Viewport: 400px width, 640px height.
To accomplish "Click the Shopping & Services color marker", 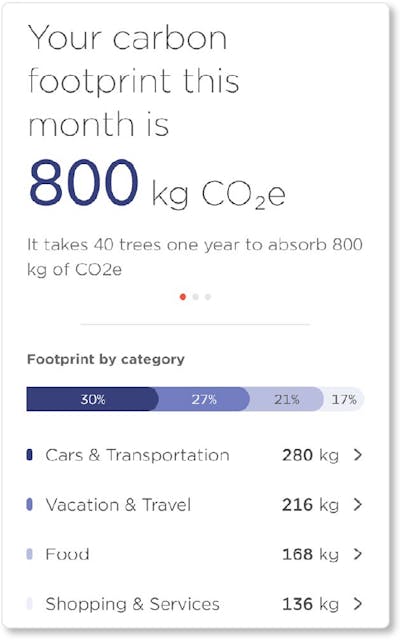I will pos(29,604).
